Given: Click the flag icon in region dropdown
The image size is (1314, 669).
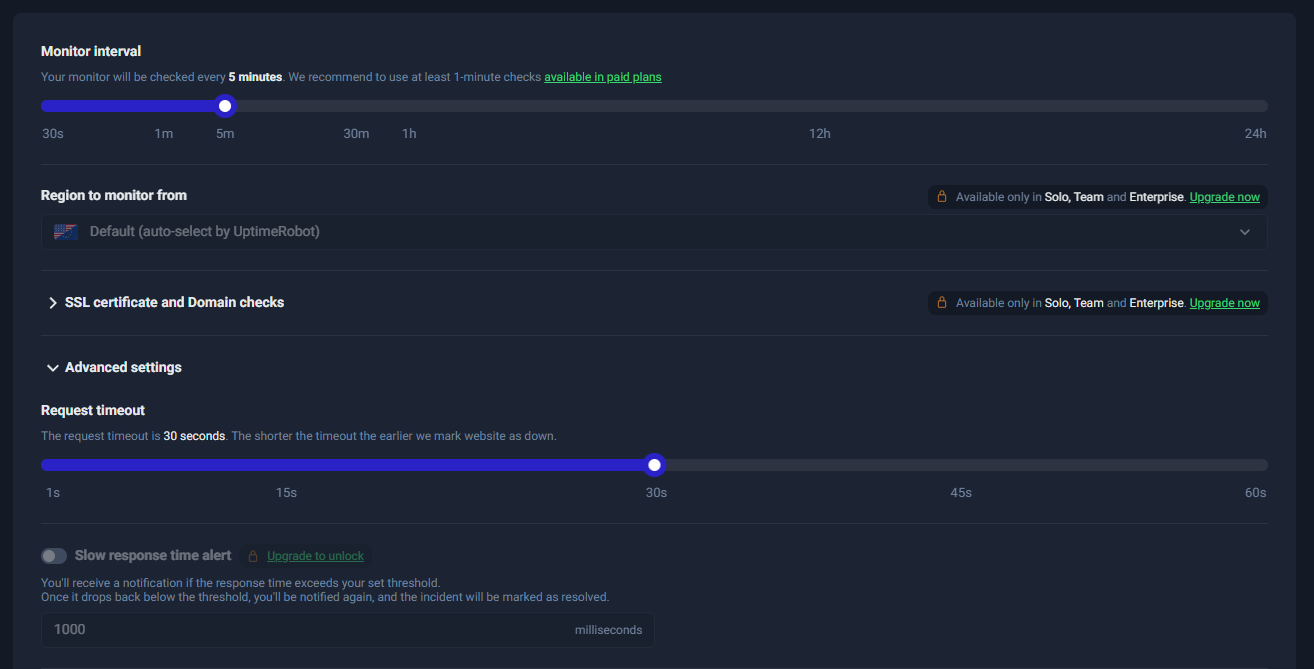Looking at the screenshot, I should (x=66, y=232).
